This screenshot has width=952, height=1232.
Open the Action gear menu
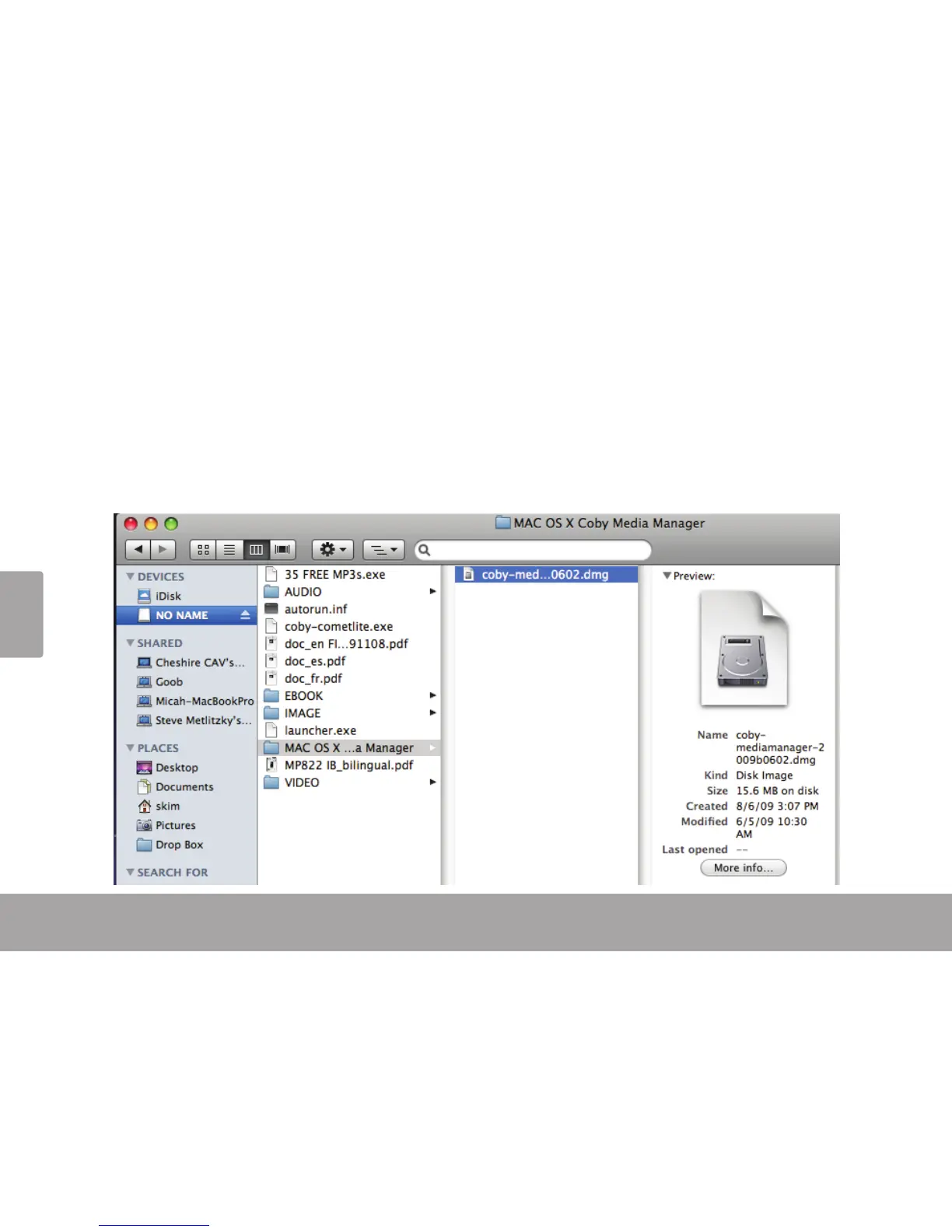click(x=333, y=550)
